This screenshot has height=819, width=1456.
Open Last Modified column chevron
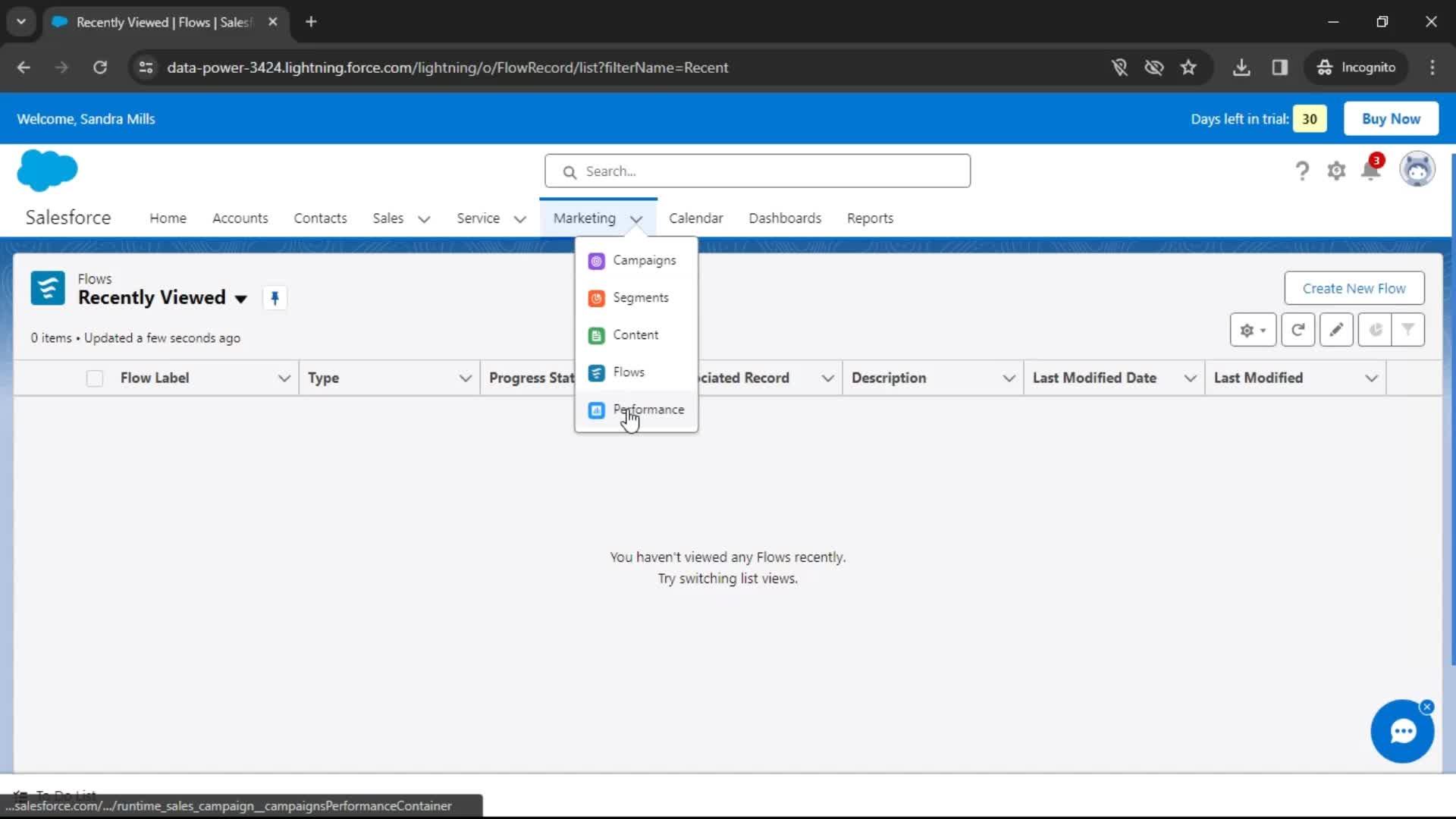point(1371,378)
